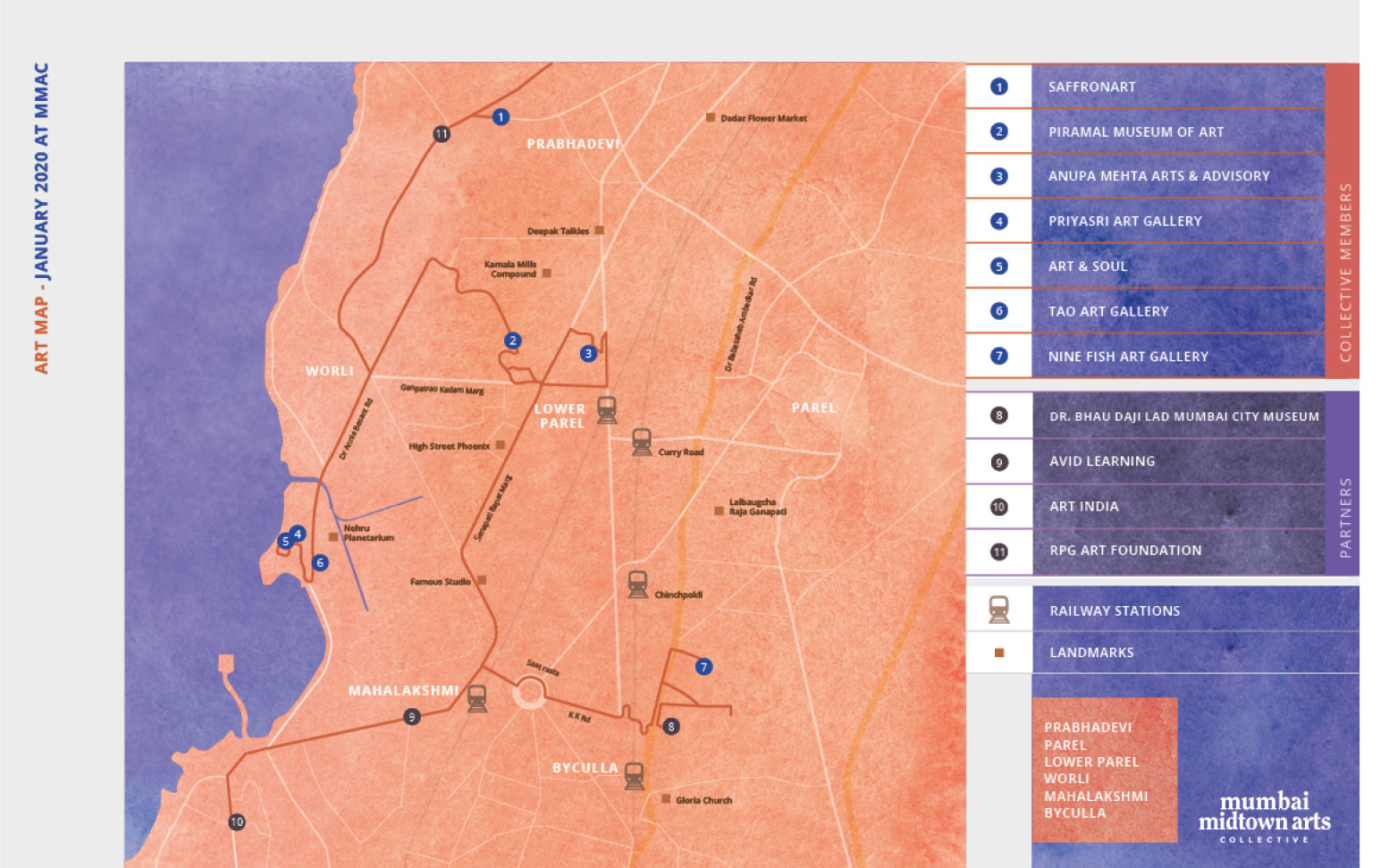Click the Curry Road station icon
The width and height of the screenshot is (1389, 868).
pos(640,440)
